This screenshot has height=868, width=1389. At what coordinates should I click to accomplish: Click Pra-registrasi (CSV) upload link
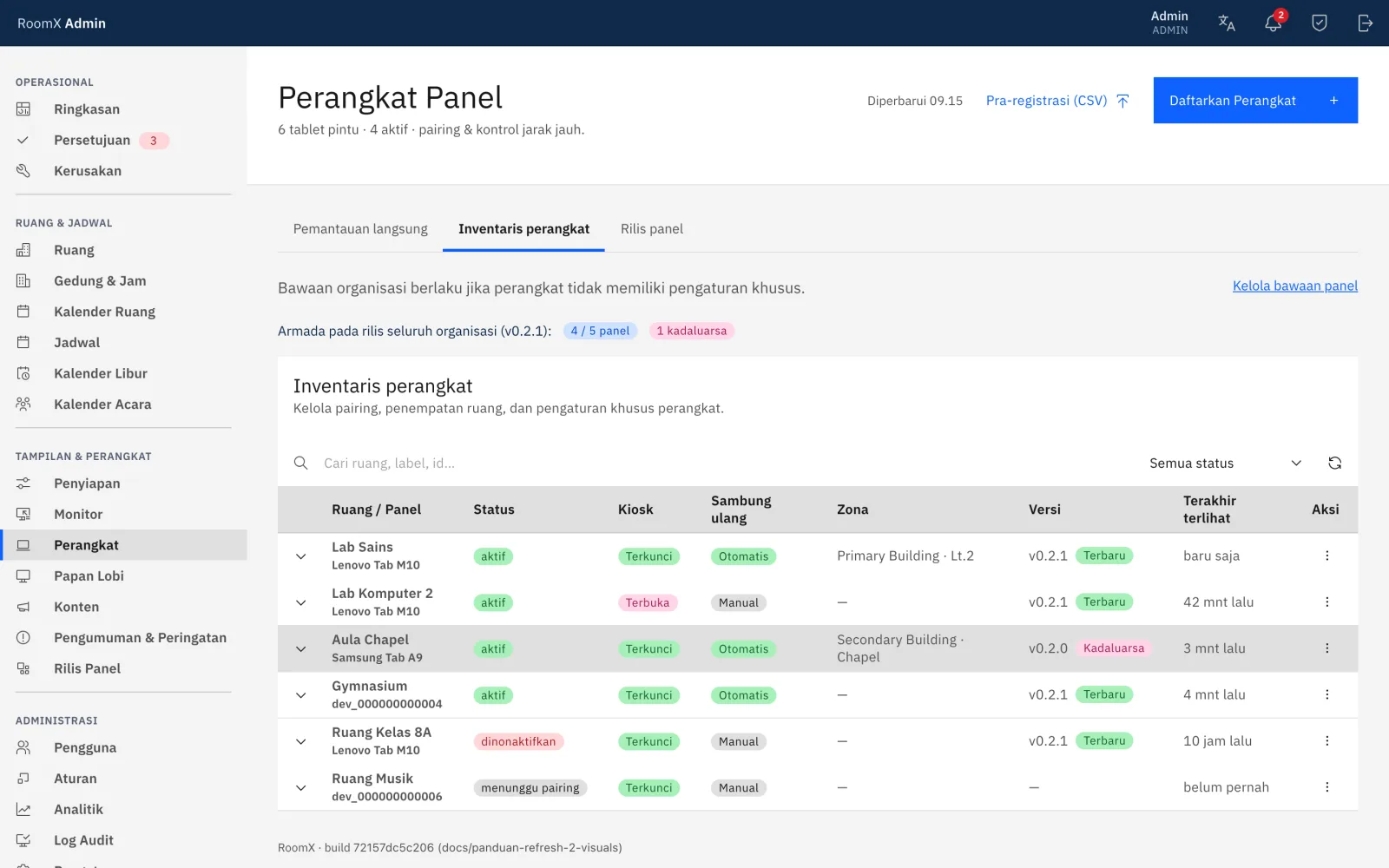point(1057,101)
